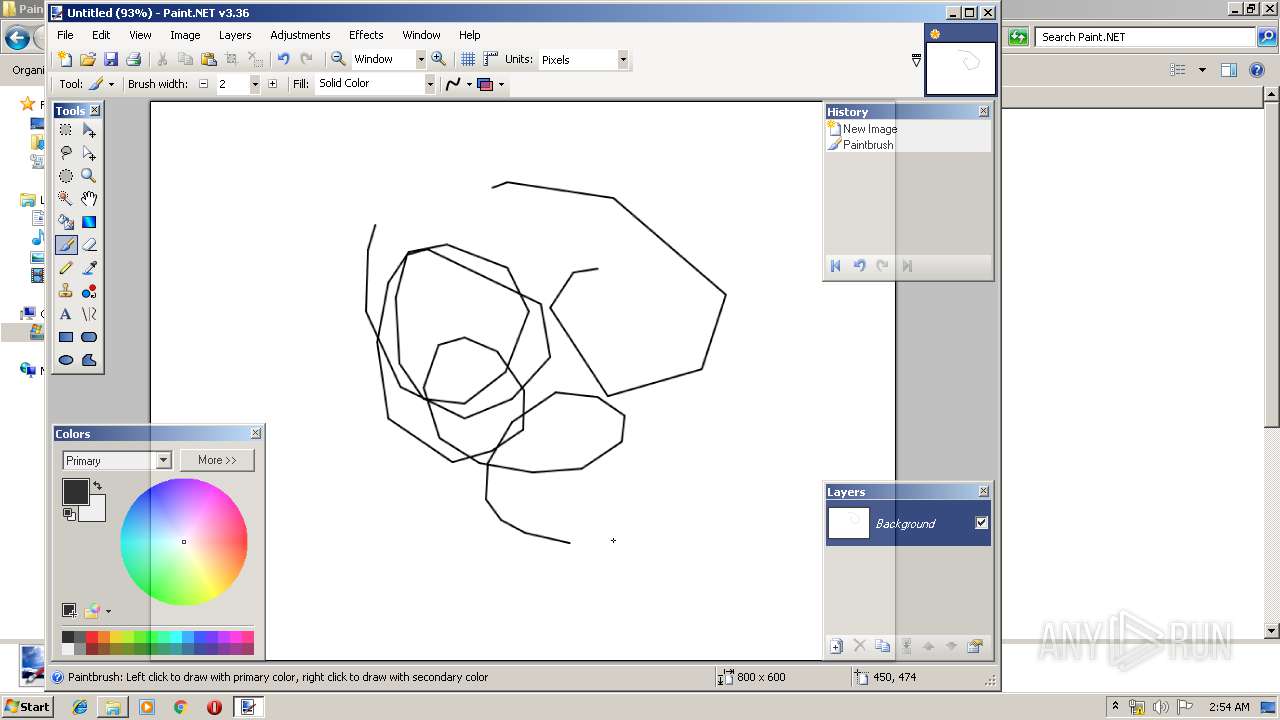Select the Rounded Rectangle tool
The image size is (1280, 720).
[89, 337]
